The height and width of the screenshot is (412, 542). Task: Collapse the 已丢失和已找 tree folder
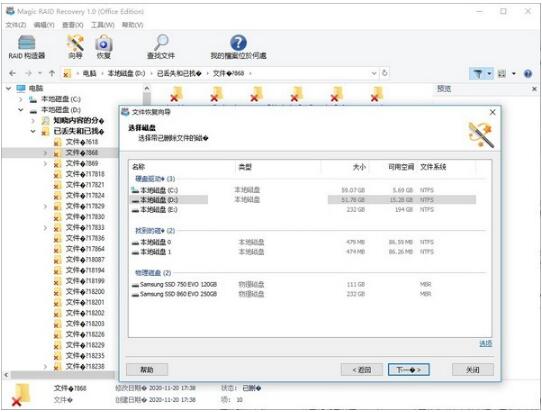pos(33,131)
